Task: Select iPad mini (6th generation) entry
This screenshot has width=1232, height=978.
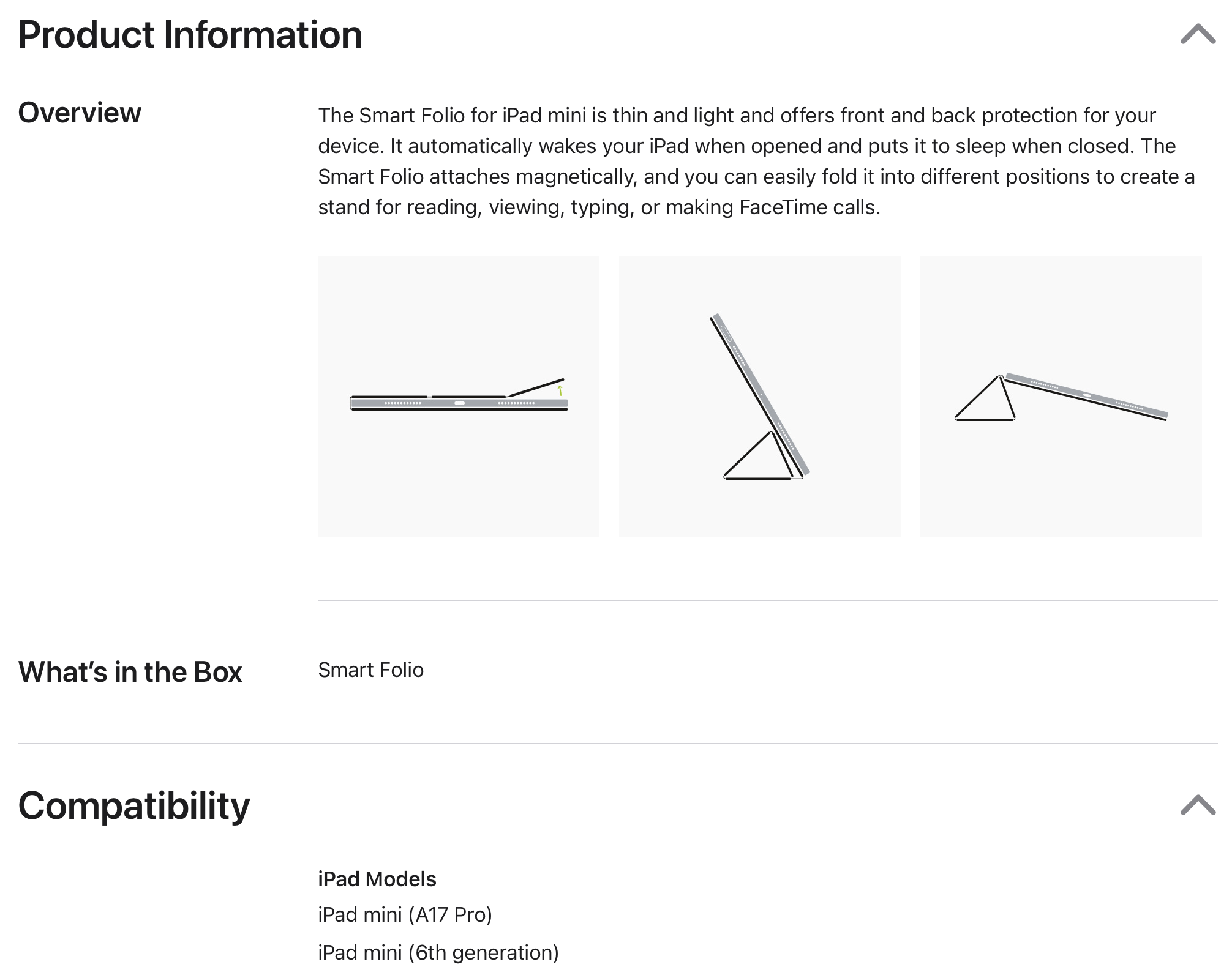Action: [438, 953]
